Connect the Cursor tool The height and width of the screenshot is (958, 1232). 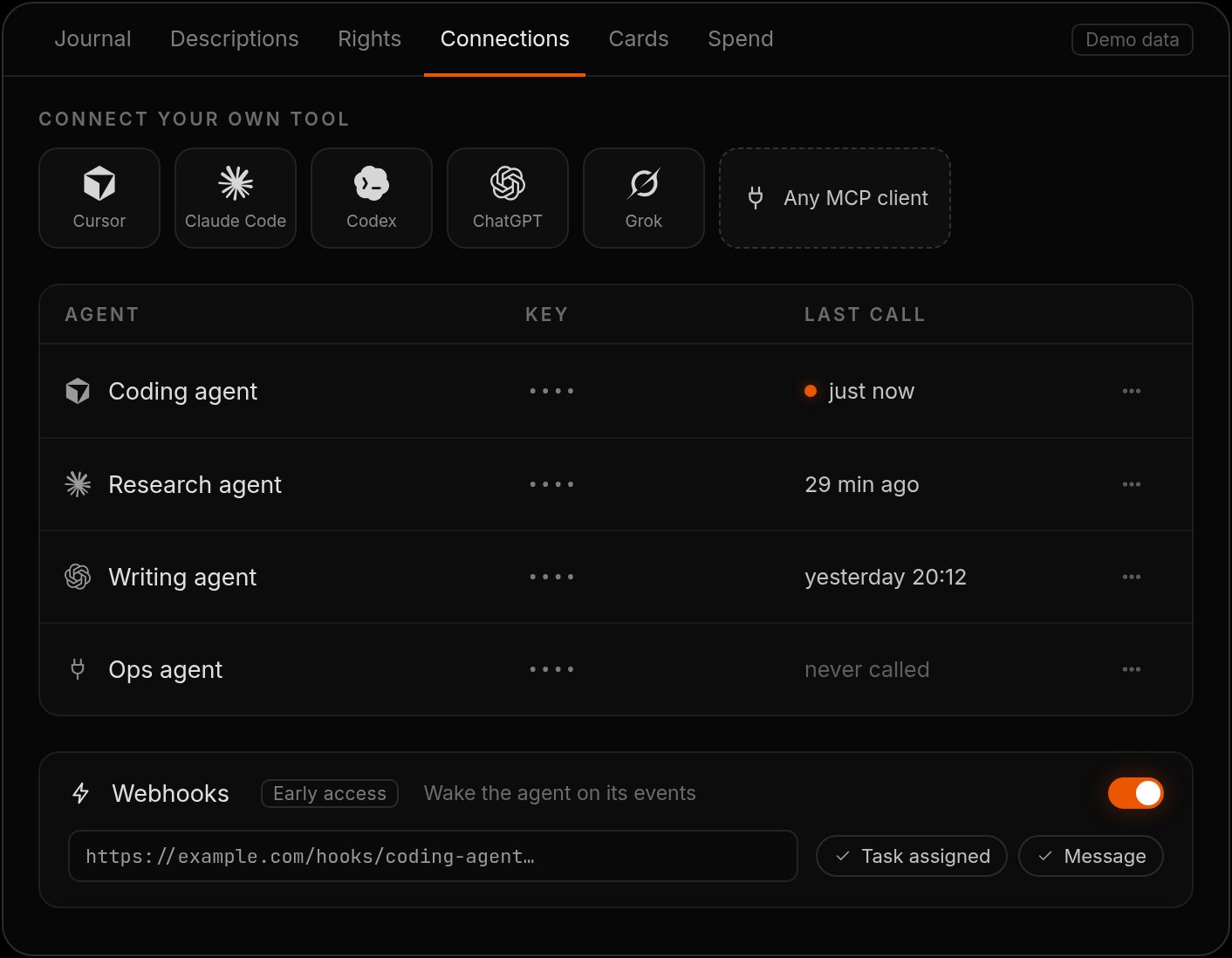pyautogui.click(x=99, y=198)
